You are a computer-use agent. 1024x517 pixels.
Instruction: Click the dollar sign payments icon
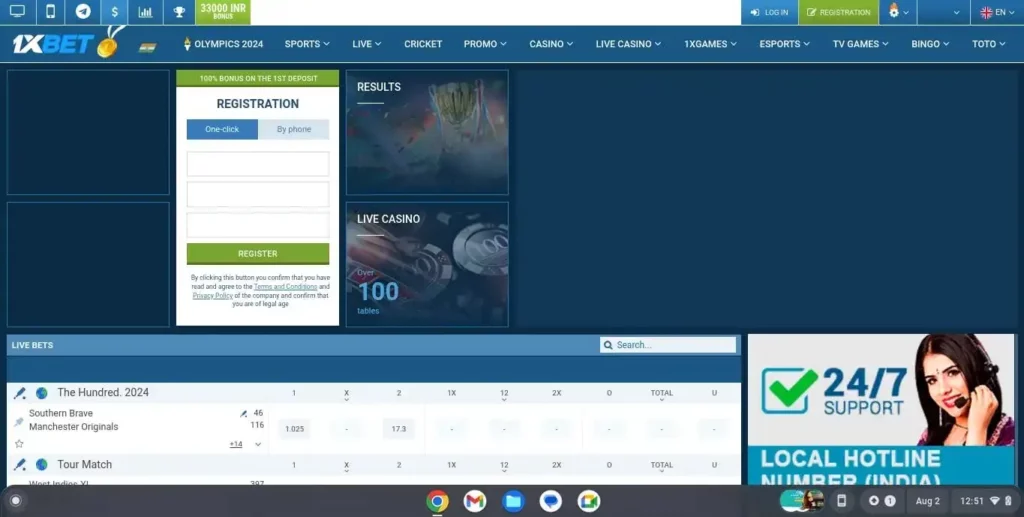[115, 12]
